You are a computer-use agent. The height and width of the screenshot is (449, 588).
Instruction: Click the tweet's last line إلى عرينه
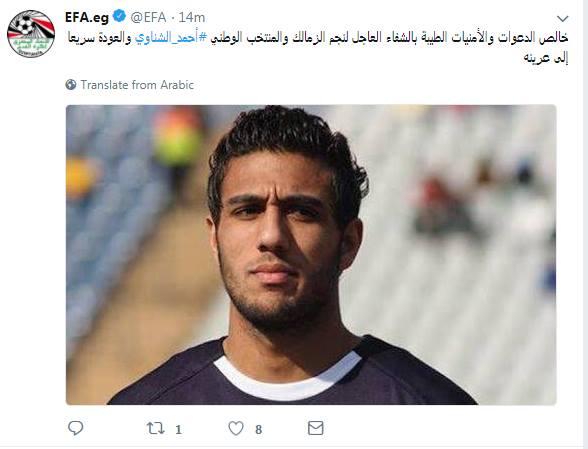(546, 58)
